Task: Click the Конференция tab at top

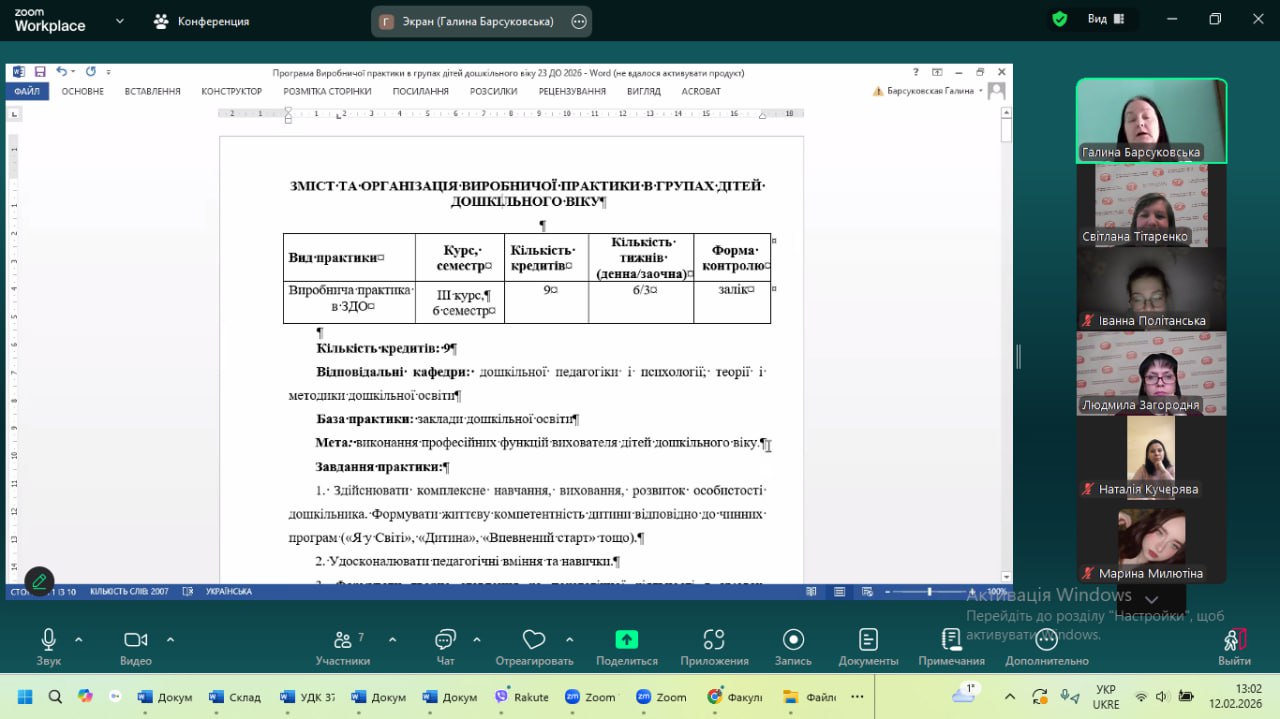Action: 202,21
